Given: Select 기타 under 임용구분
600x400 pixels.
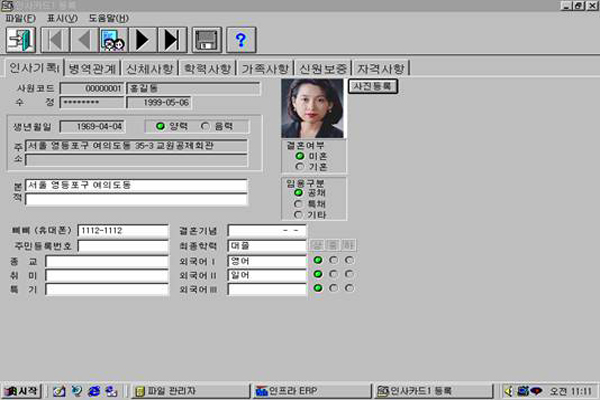Looking at the screenshot, I should click(x=298, y=214).
